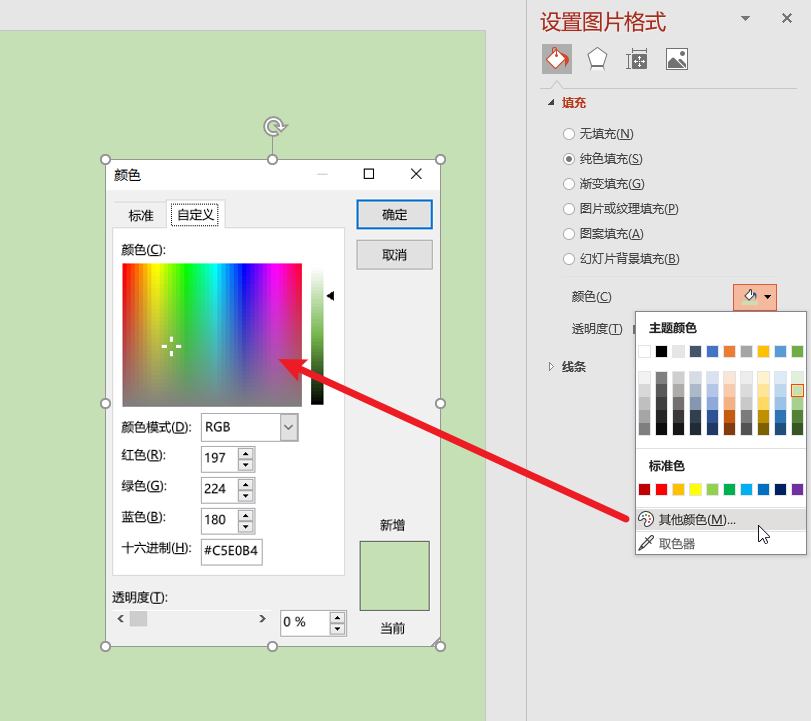Pick the dark blue standard color
Viewport: 811px width, 721px height.
[x=780, y=489]
